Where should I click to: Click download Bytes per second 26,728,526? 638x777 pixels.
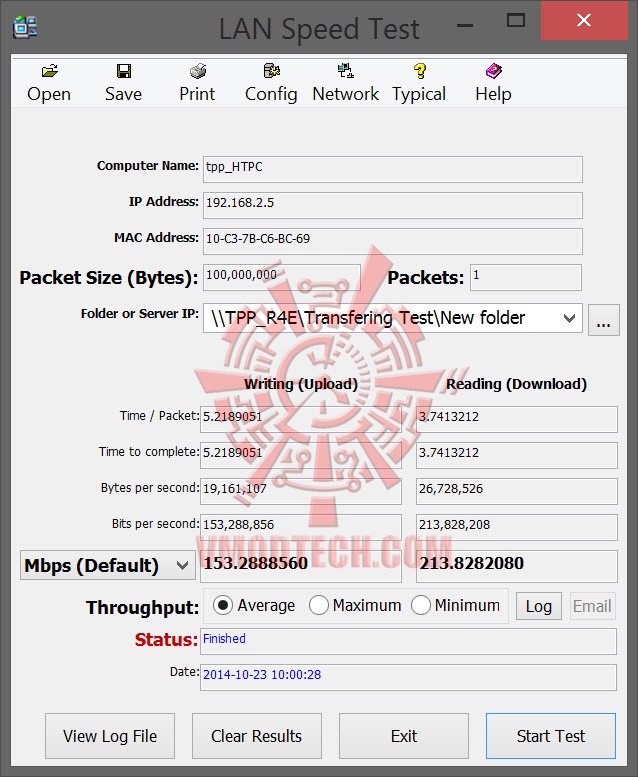[x=517, y=491]
